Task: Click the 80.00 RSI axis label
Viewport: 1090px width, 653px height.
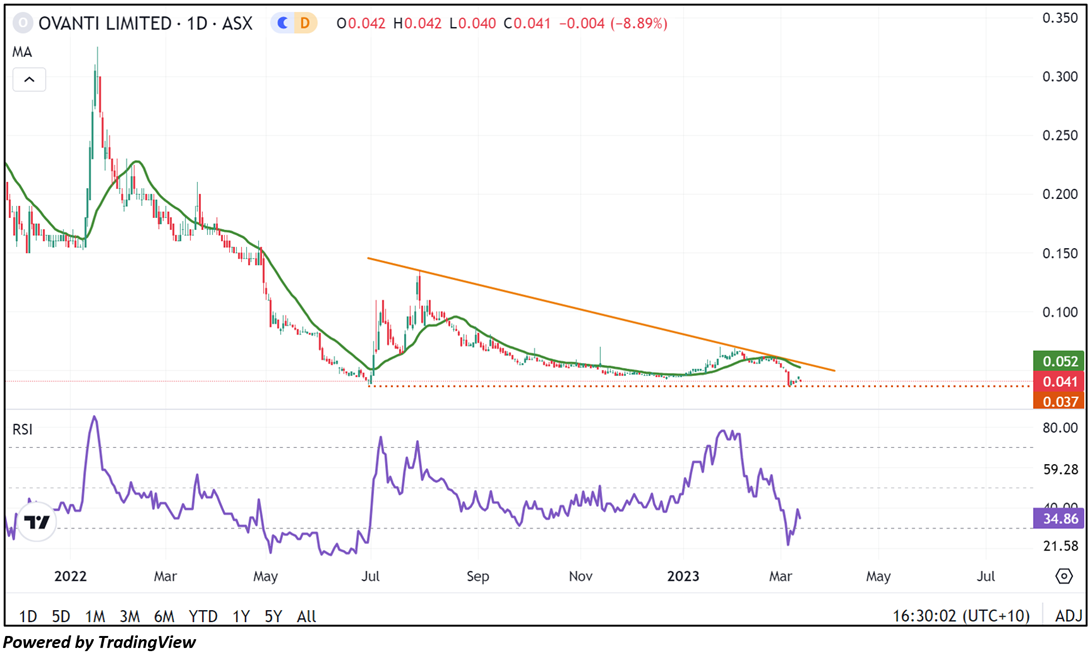Action: (1061, 428)
